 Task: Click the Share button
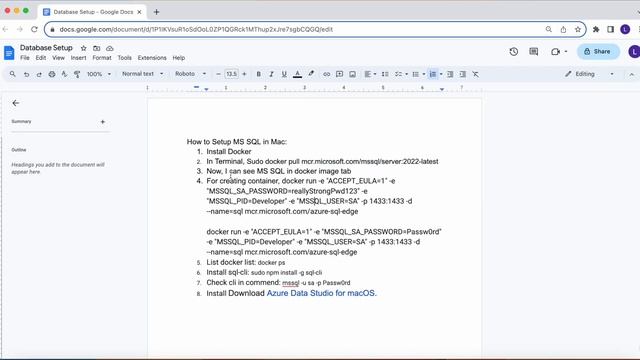pyautogui.click(x=598, y=51)
